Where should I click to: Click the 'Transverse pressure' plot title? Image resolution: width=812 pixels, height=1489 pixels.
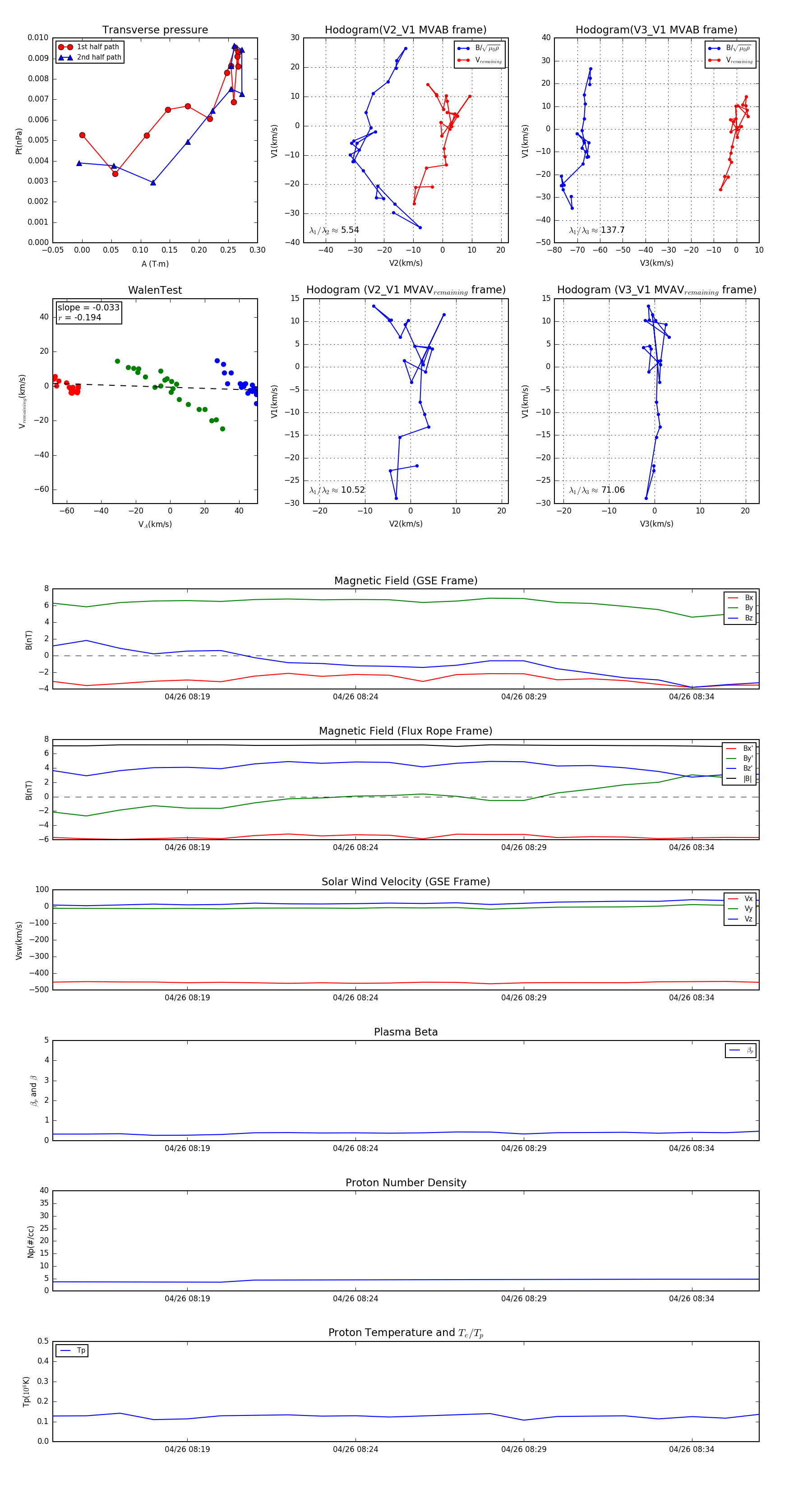[x=155, y=30]
